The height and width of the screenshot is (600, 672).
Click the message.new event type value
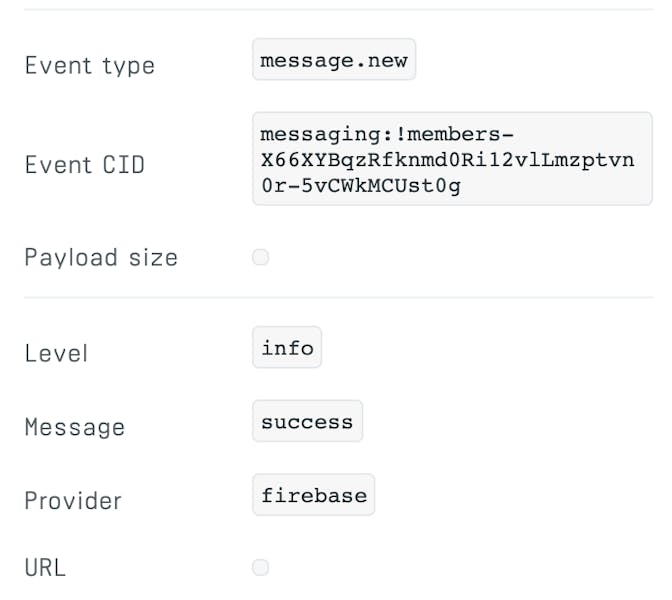(334, 60)
